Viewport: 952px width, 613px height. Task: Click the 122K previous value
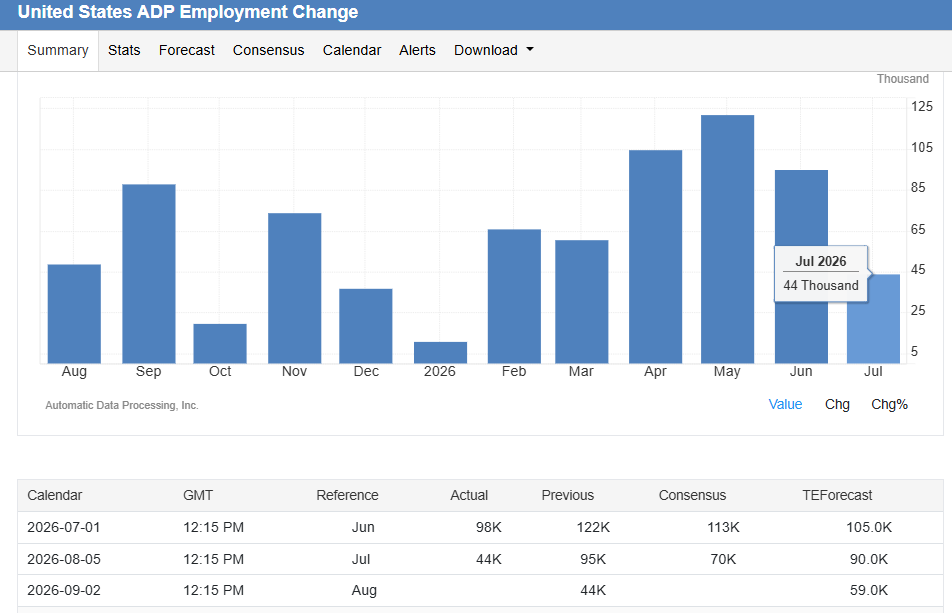click(593, 527)
